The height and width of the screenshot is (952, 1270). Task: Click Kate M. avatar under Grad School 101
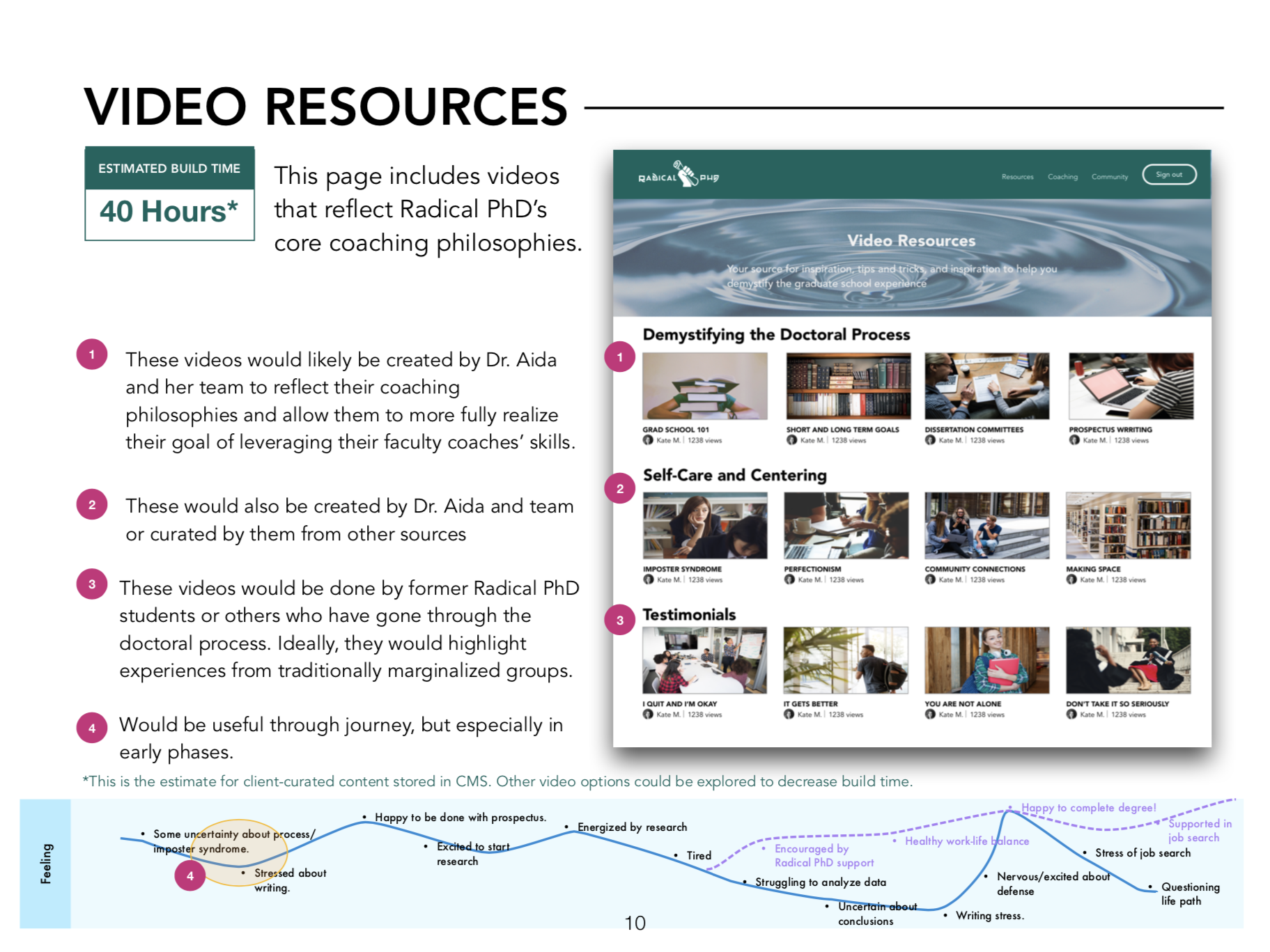point(648,440)
